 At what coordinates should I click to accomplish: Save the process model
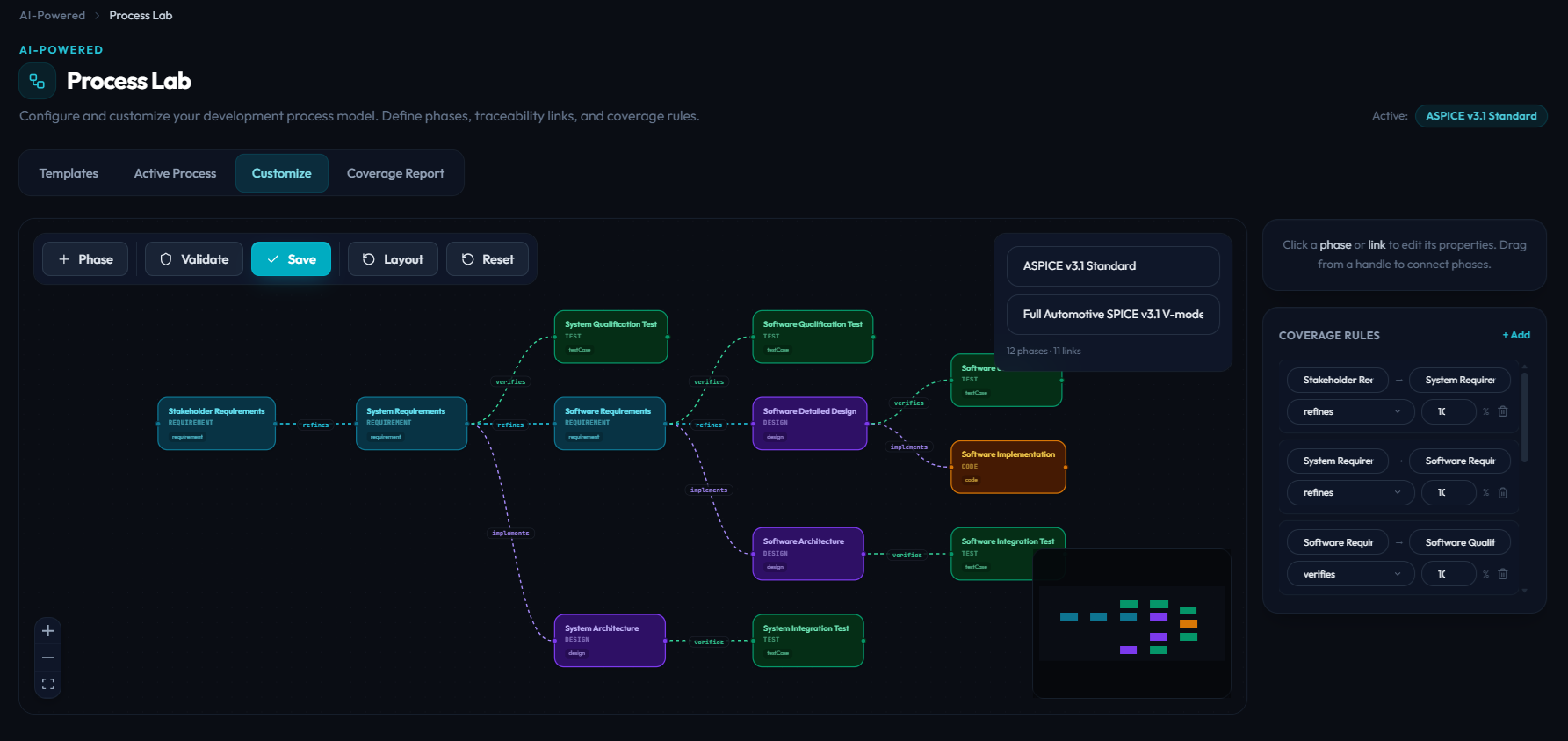point(291,259)
